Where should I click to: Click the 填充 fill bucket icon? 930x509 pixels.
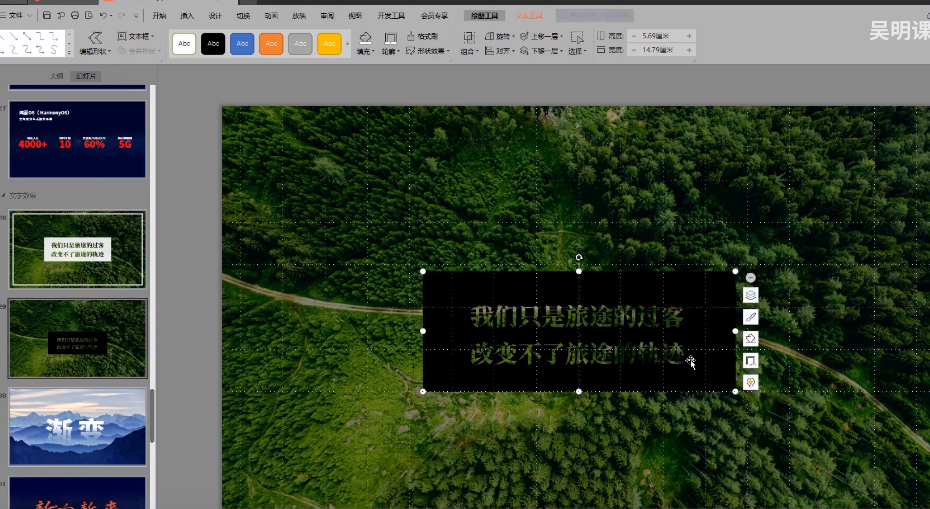point(365,39)
